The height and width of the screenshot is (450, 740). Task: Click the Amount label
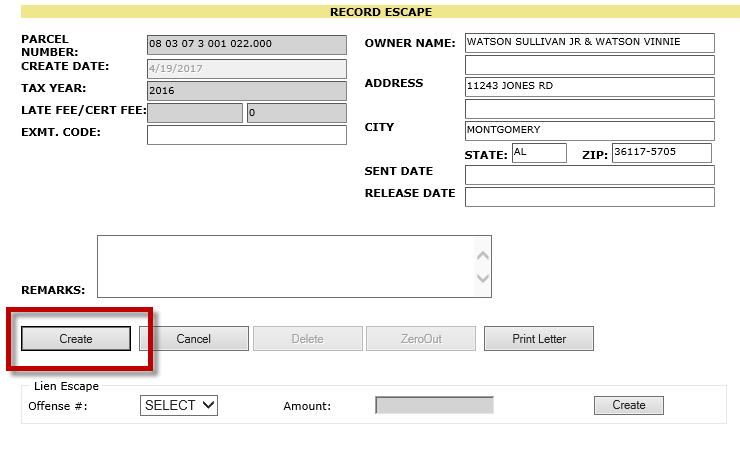307,406
